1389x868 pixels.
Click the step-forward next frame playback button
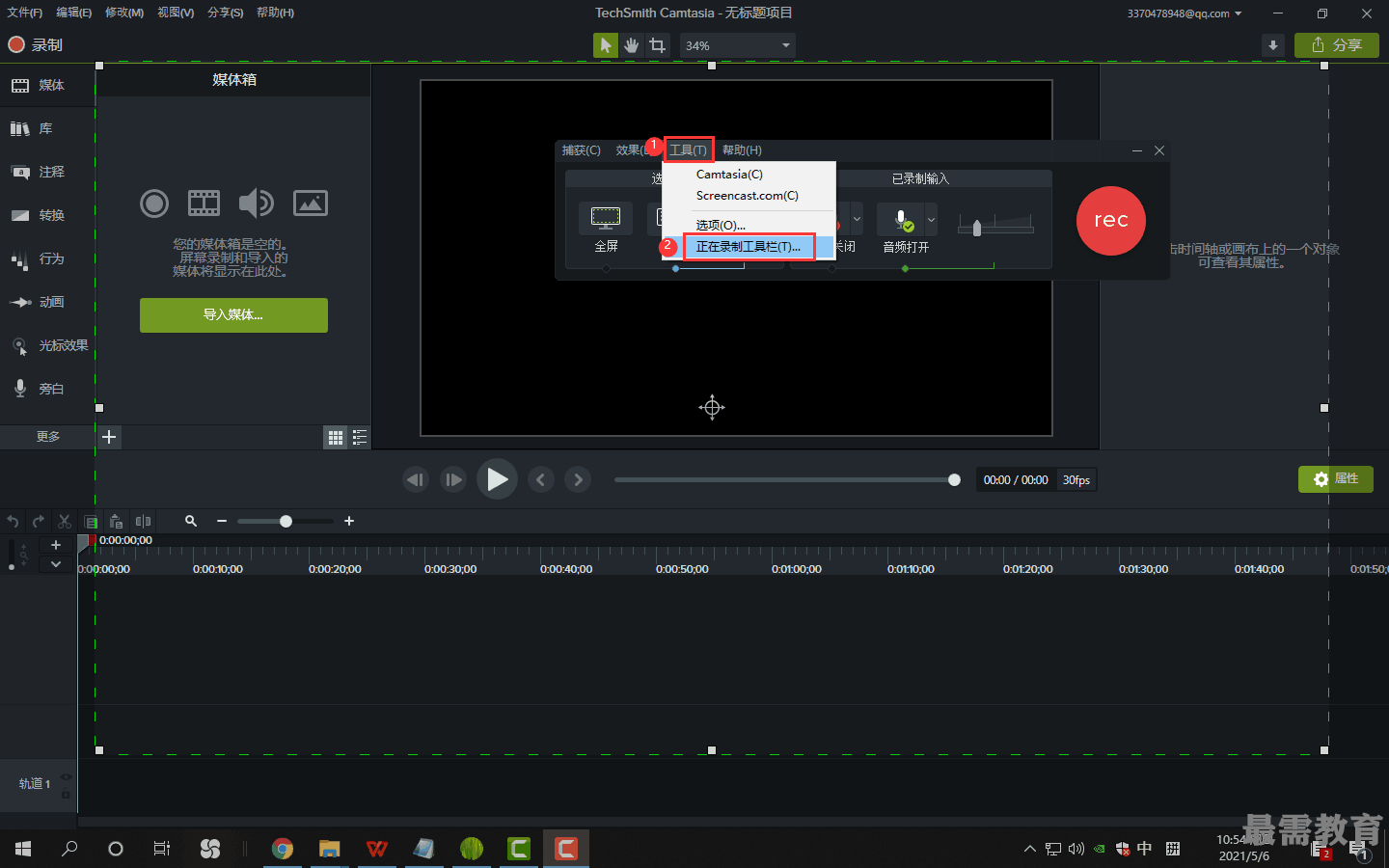(x=453, y=479)
